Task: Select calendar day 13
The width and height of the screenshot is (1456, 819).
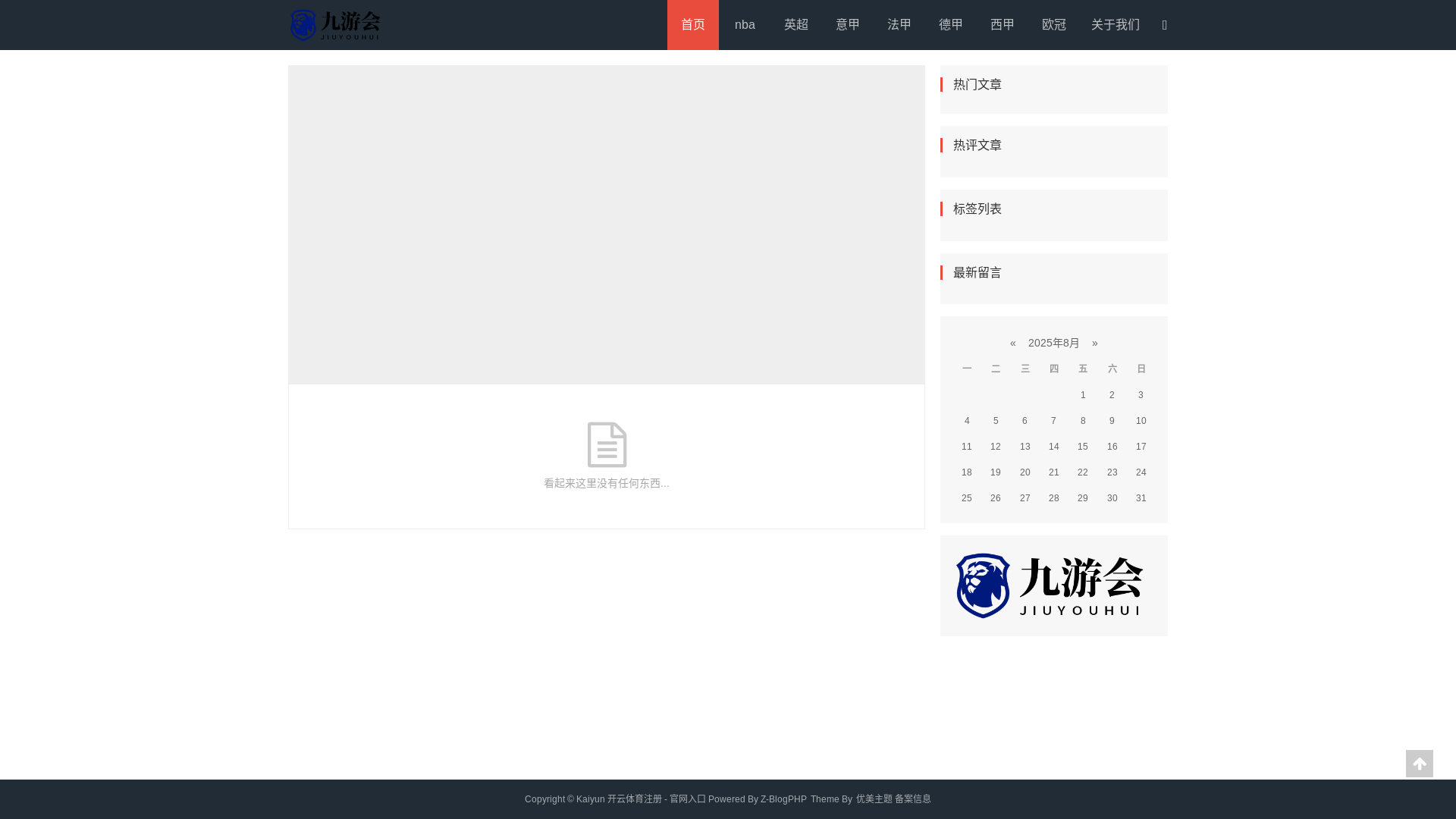Action: point(1025,447)
